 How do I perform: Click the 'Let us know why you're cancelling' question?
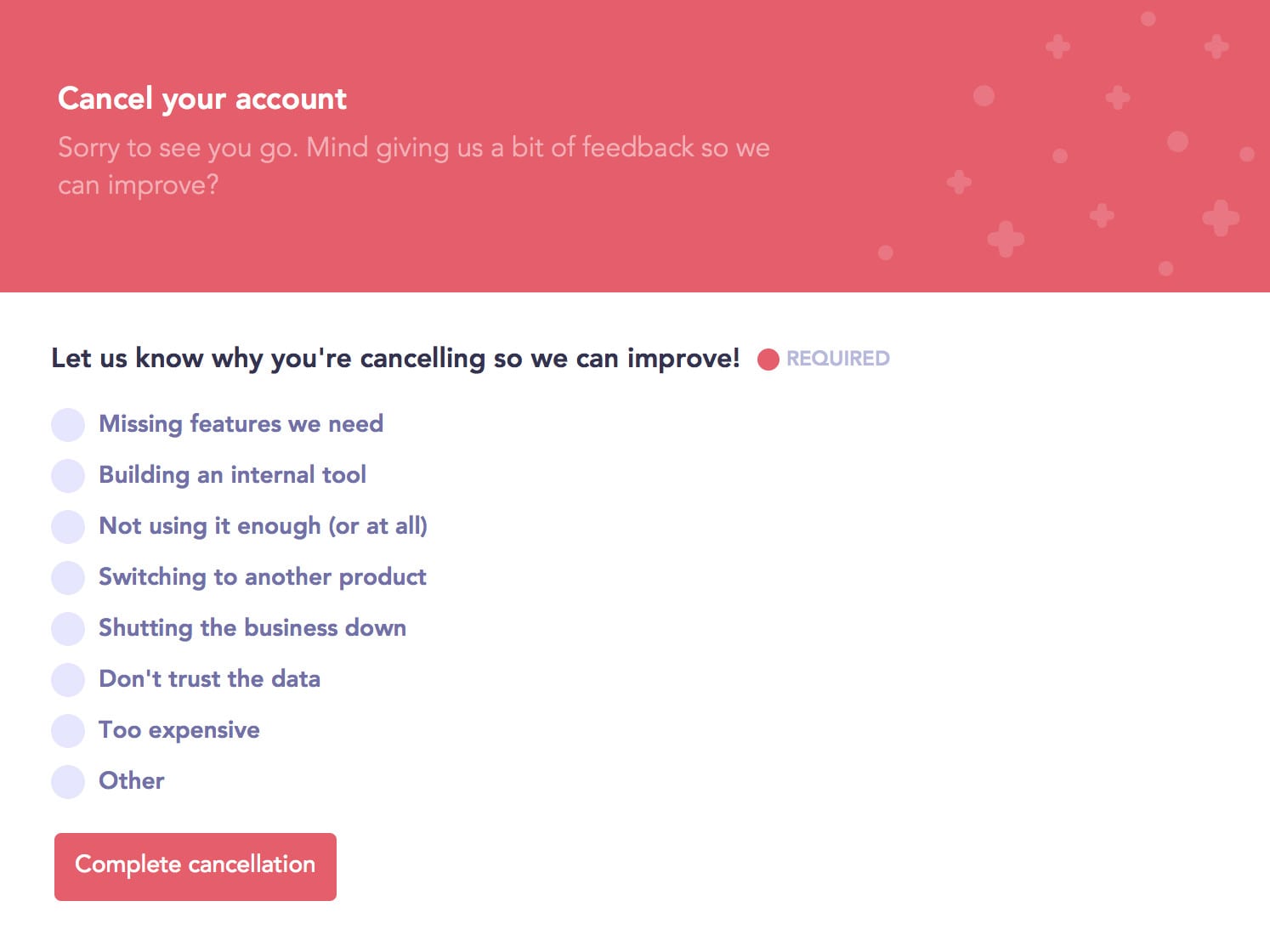[395, 358]
